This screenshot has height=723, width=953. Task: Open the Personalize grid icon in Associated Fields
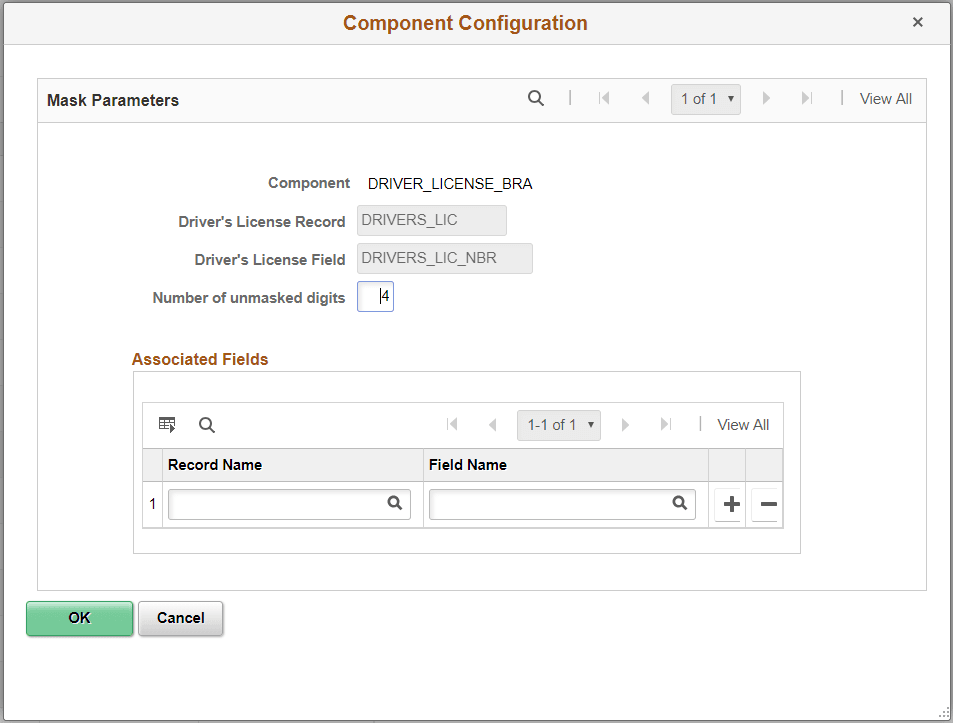[x=166, y=424]
